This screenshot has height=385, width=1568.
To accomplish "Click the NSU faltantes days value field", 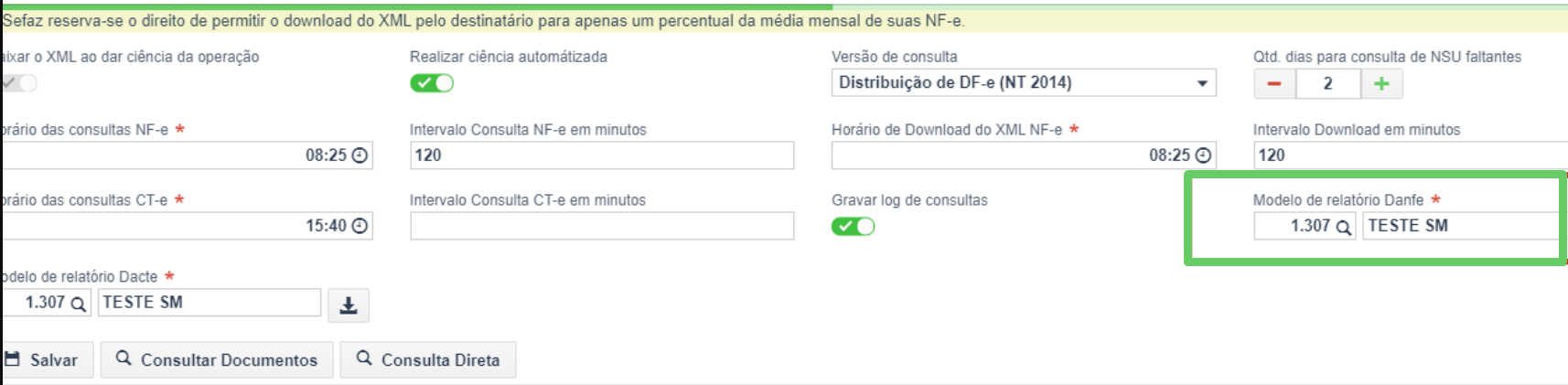I will [x=1328, y=83].
